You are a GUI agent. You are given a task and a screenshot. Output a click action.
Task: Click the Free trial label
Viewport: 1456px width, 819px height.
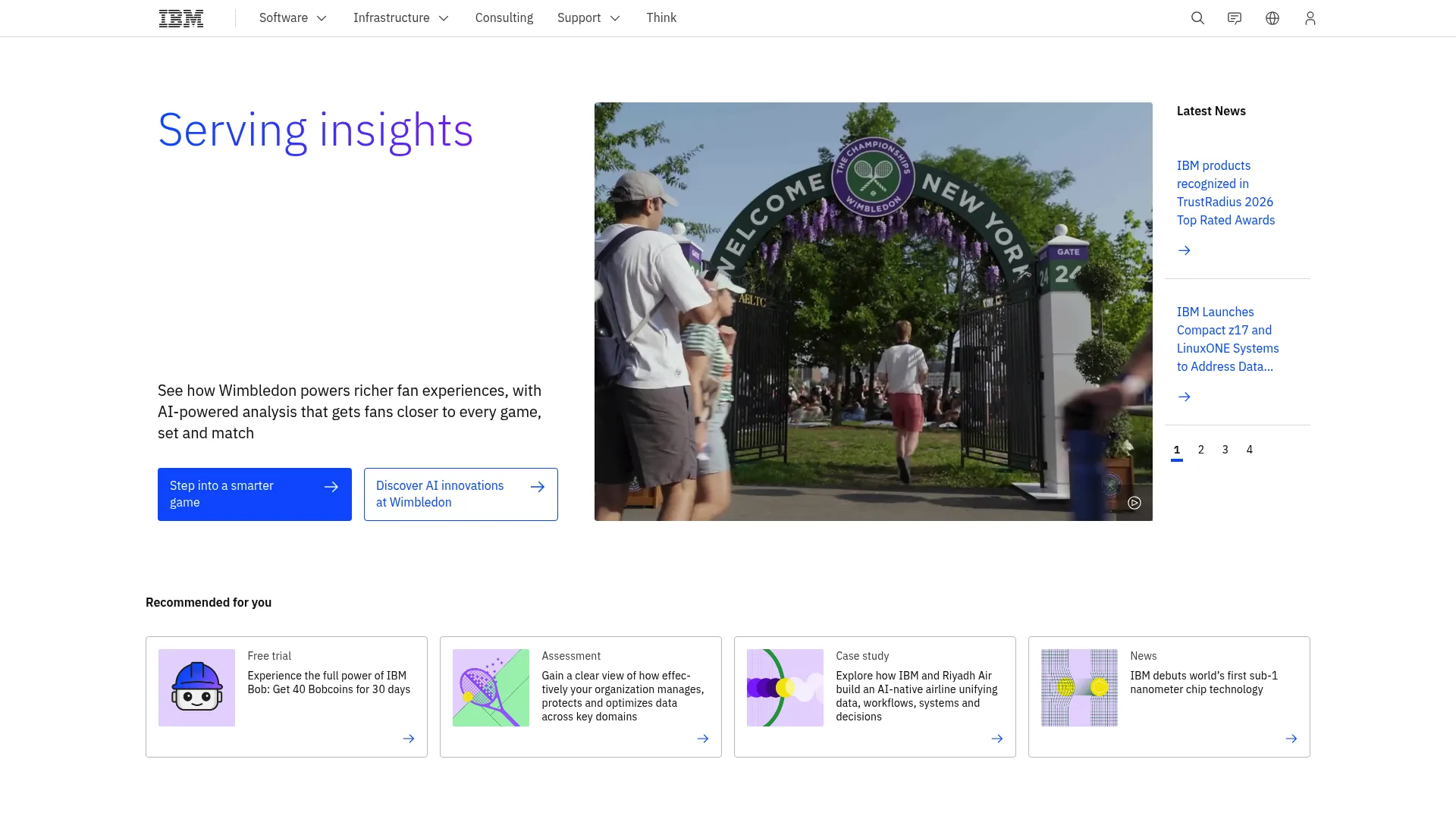(x=269, y=656)
